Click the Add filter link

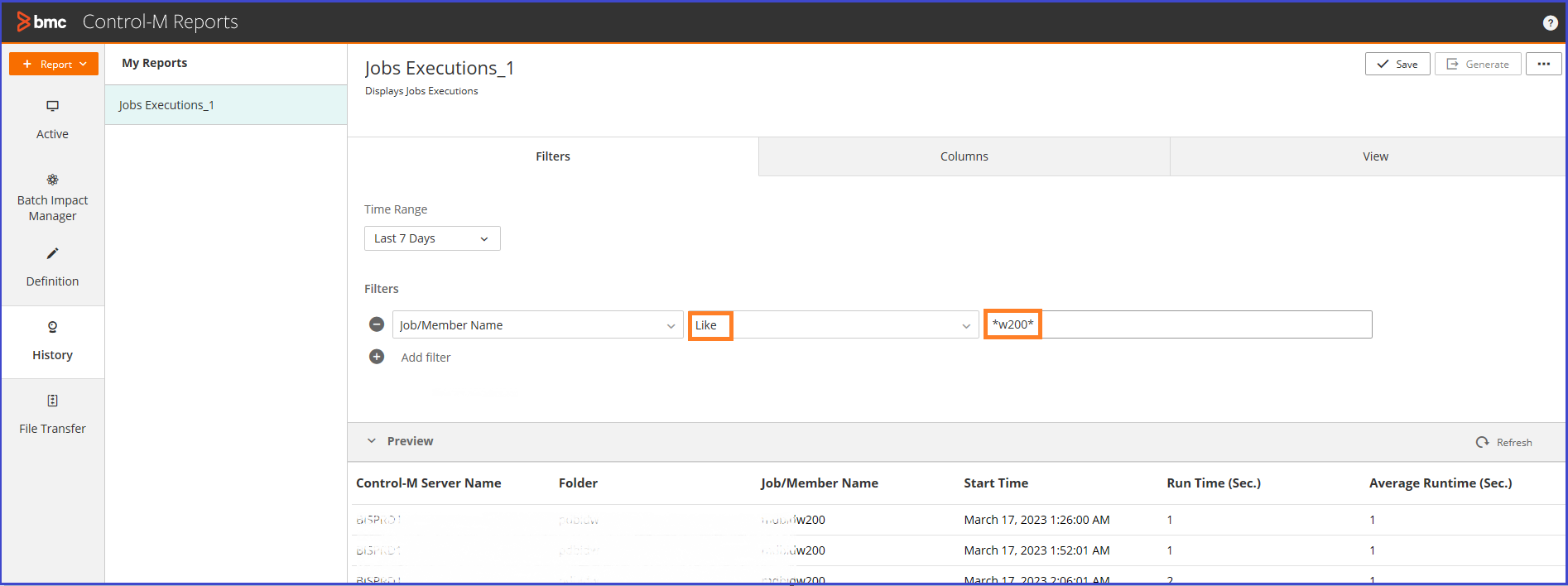pos(426,358)
